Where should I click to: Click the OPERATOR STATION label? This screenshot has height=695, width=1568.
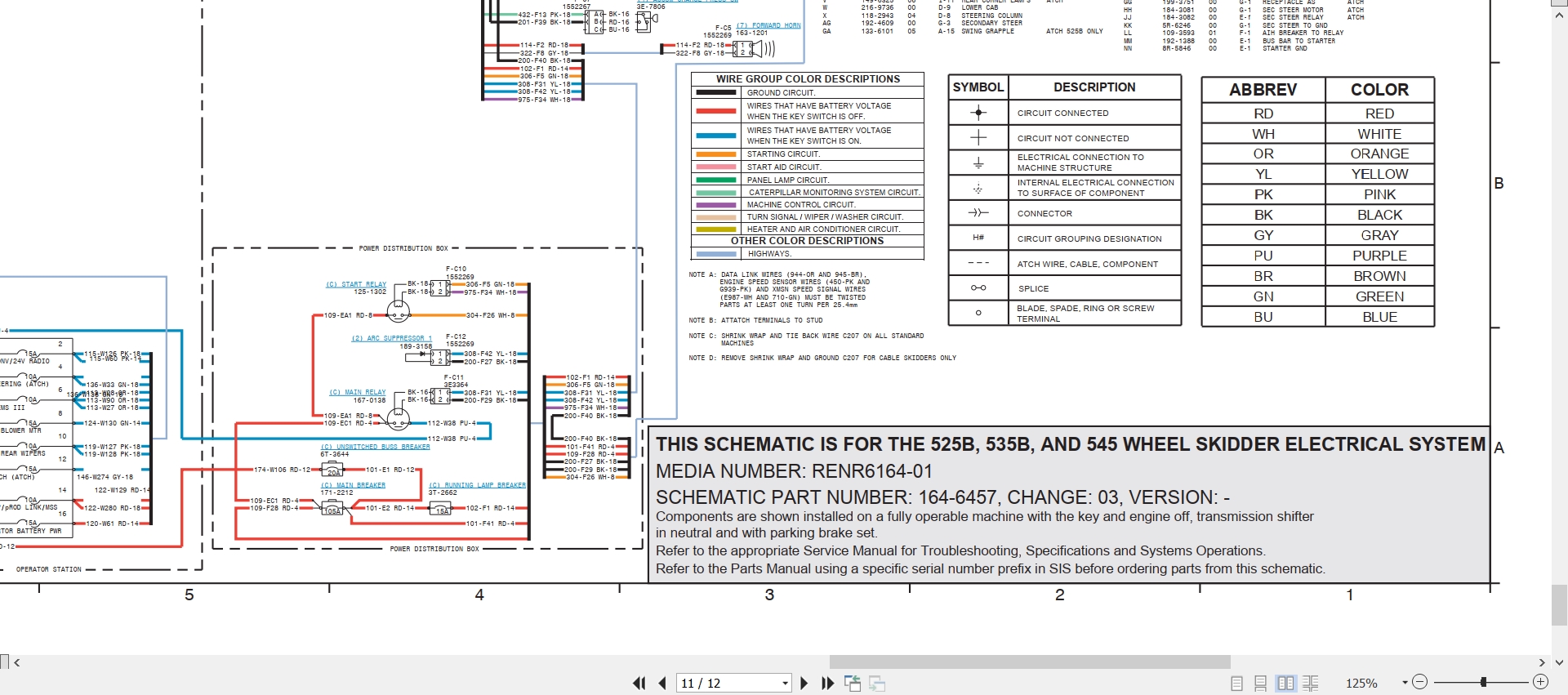click(49, 569)
